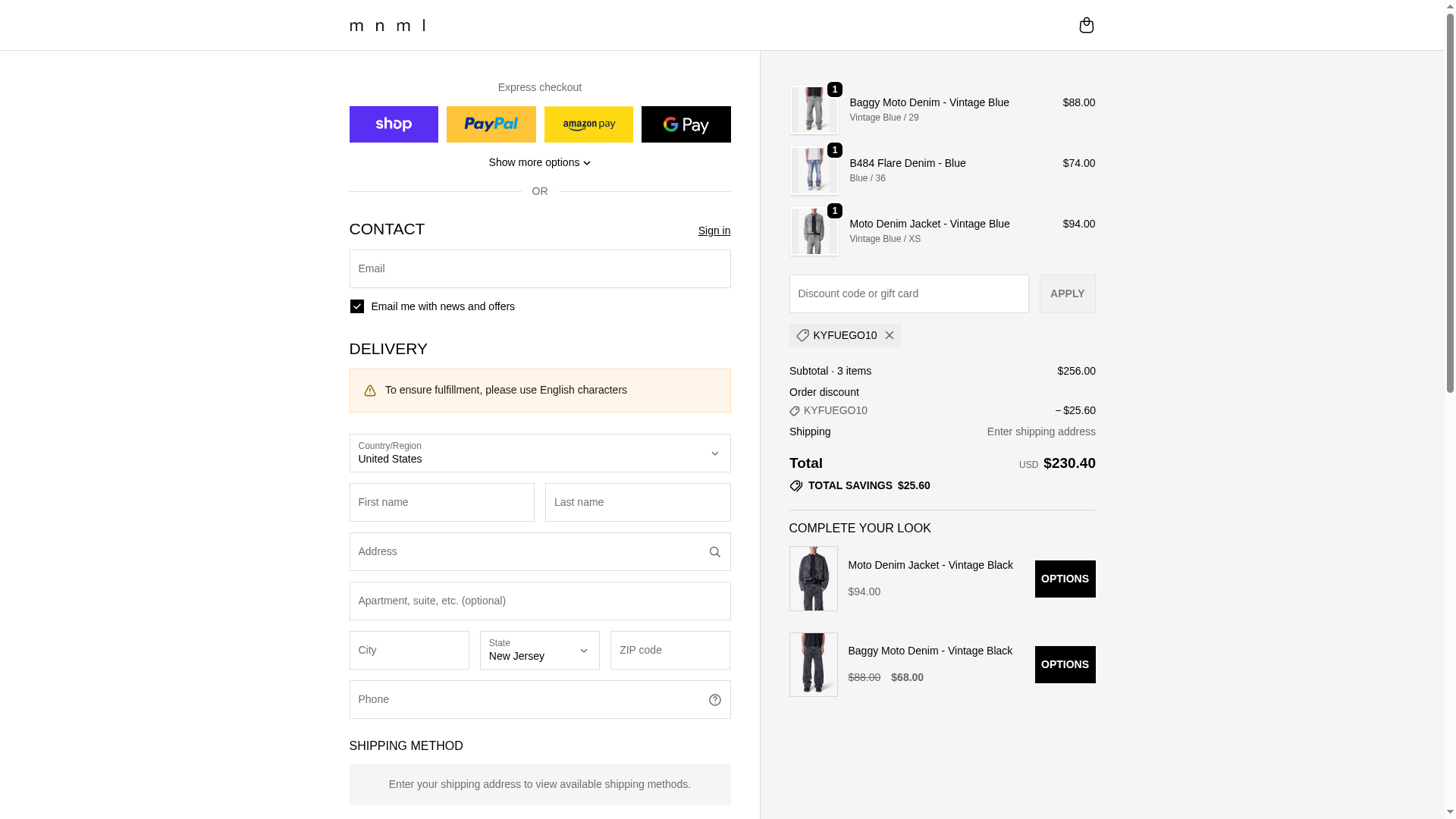Screen dimensions: 1456x819
Task: Pay using Google Pay button
Action: tap(686, 124)
